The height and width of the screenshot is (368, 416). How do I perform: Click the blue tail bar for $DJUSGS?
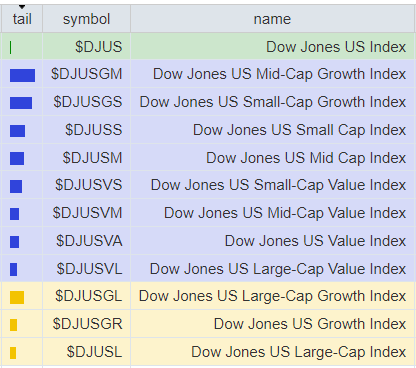point(21,103)
